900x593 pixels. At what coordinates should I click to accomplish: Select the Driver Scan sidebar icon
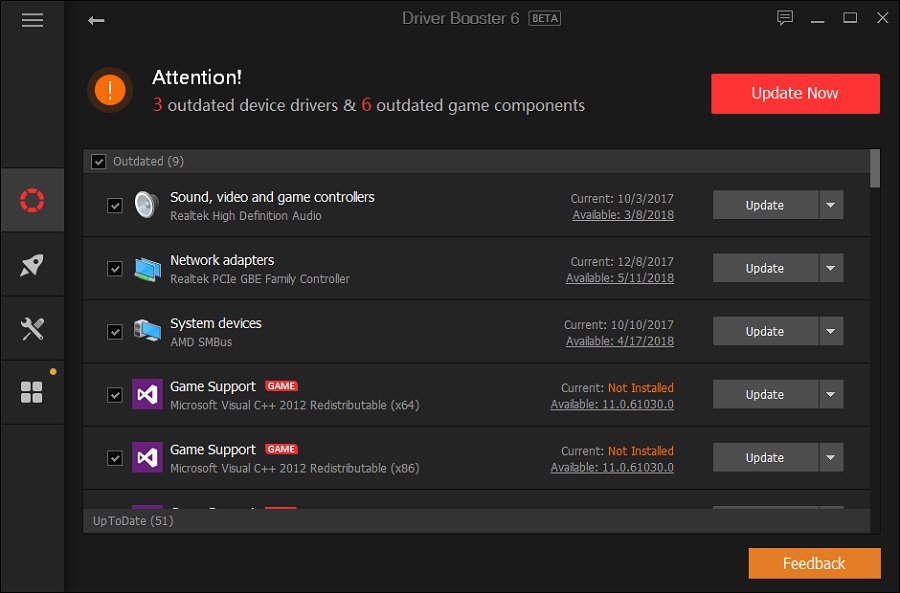pos(32,200)
